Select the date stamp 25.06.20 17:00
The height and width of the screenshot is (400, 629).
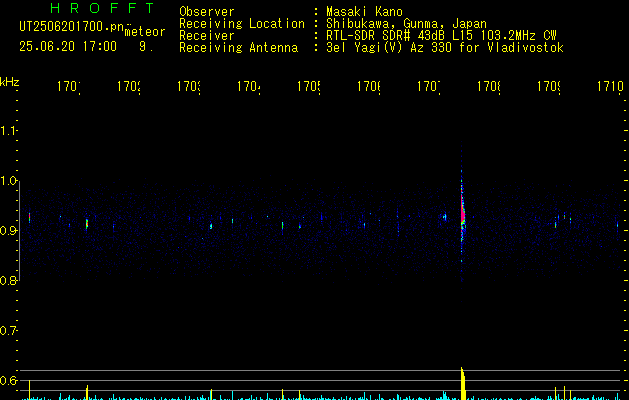point(68,47)
